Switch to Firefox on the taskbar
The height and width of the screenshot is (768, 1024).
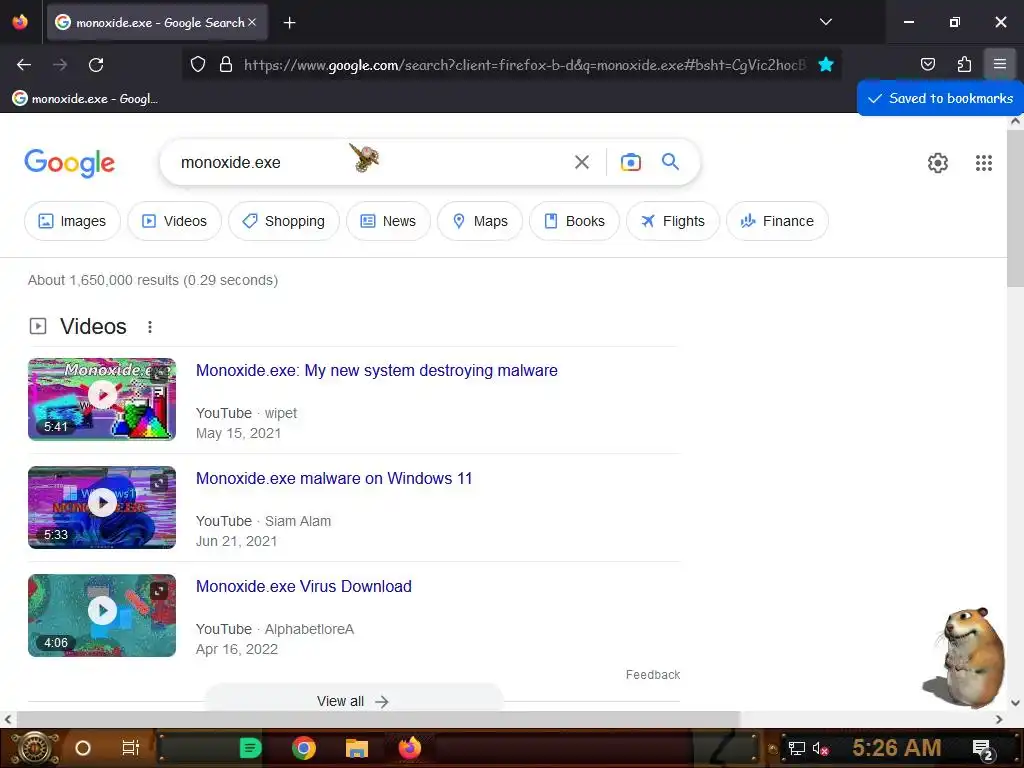410,748
